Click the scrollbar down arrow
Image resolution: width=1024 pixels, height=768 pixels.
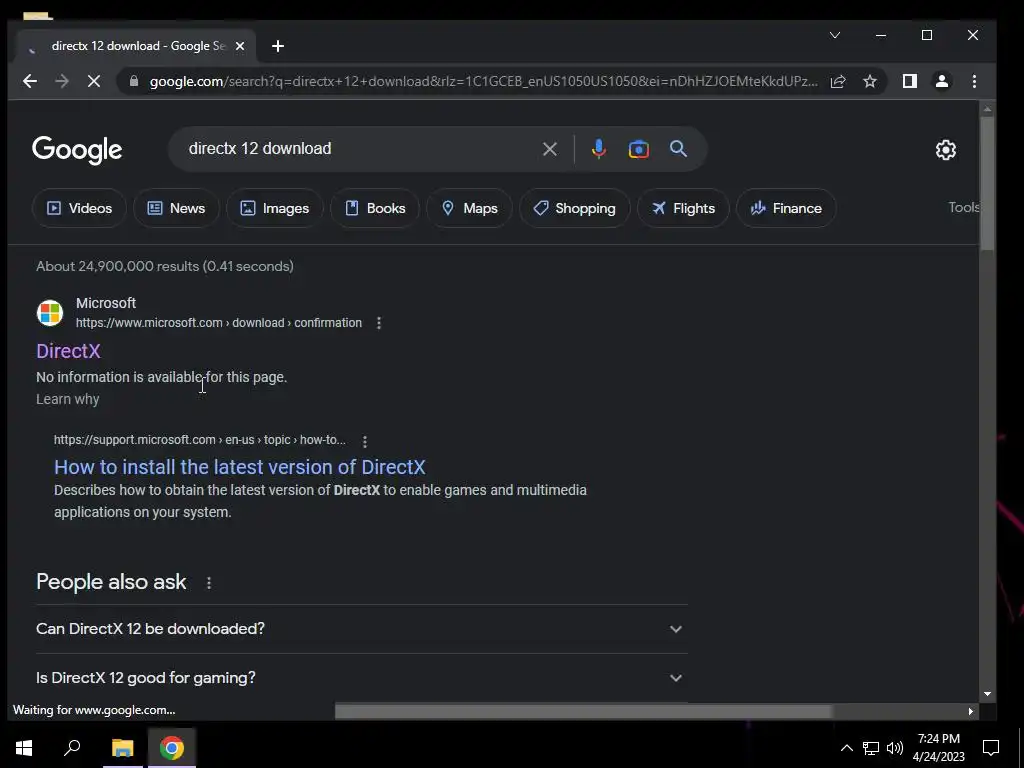(x=987, y=694)
